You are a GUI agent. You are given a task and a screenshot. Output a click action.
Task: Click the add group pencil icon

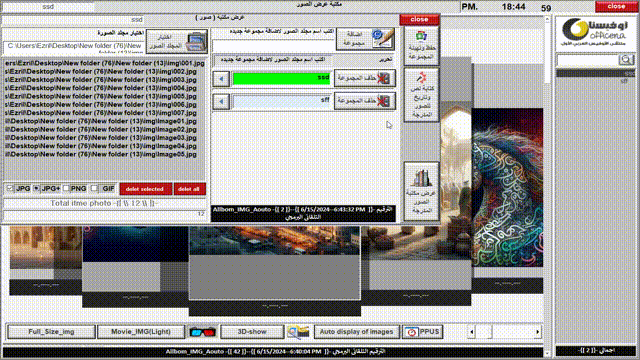[x=383, y=38]
